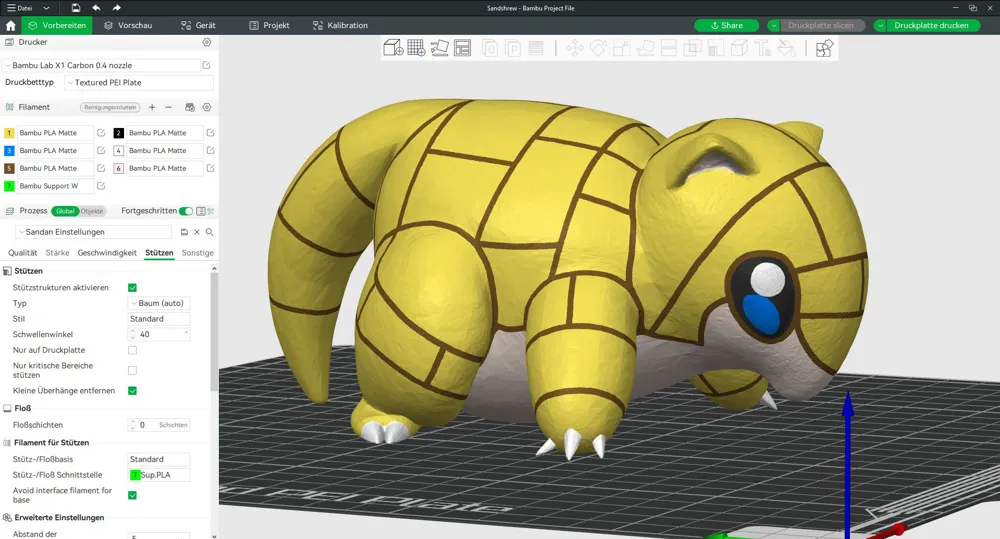Image resolution: width=1000 pixels, height=539 pixels.
Task: Open Druckplatte drucken dropdown arrow
Action: tap(880, 26)
